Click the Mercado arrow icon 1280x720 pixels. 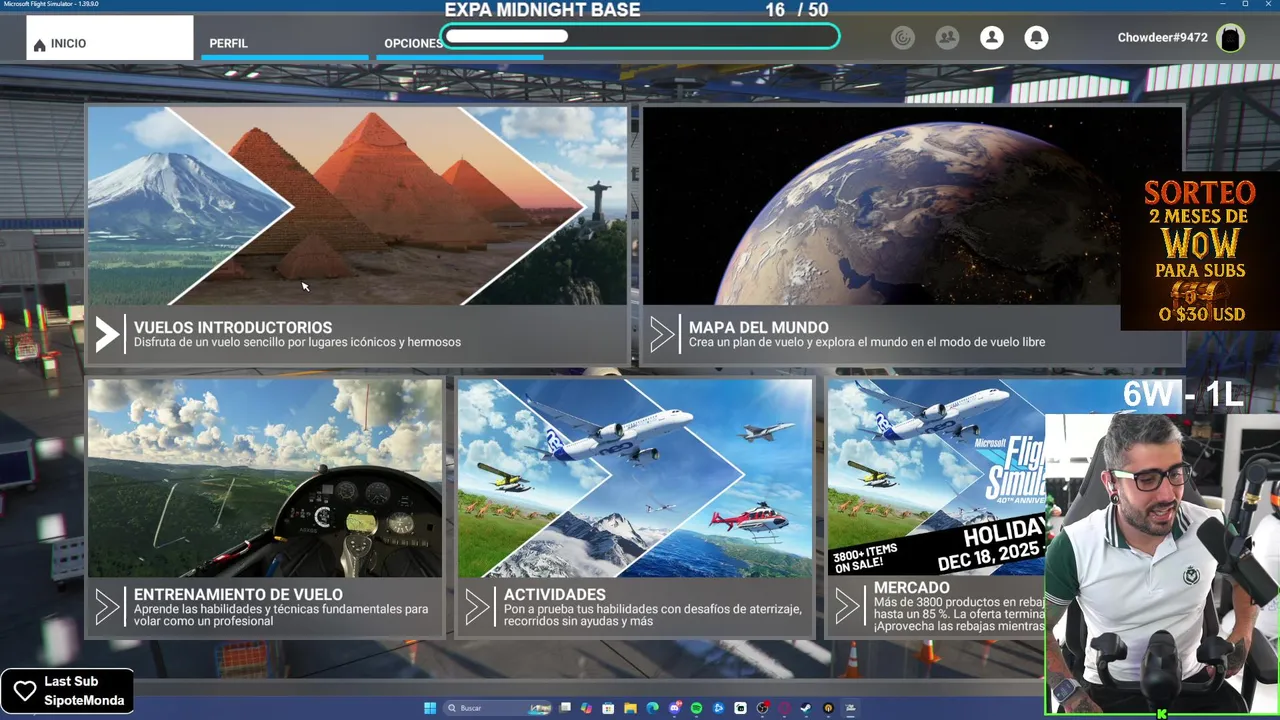tap(847, 606)
